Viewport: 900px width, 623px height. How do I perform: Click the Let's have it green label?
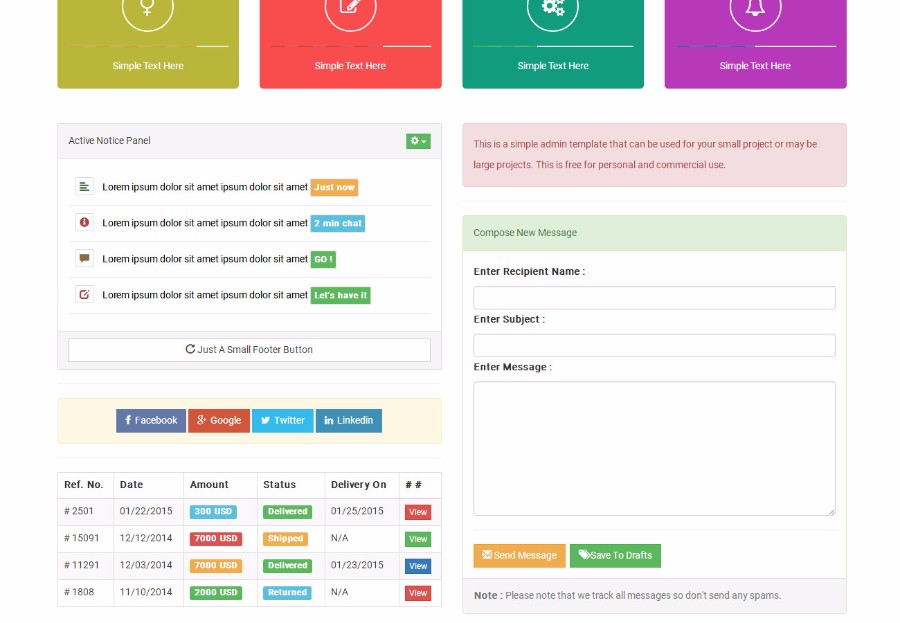tap(340, 295)
